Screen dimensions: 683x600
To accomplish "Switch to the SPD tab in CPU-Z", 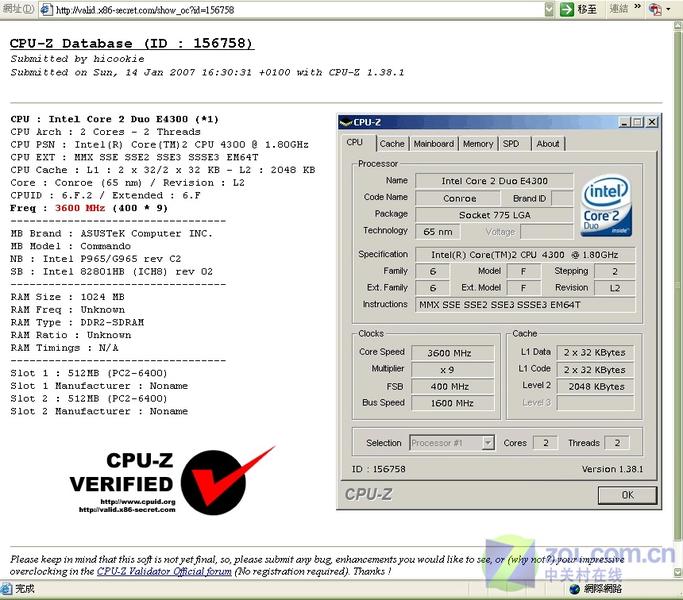I will 511,144.
